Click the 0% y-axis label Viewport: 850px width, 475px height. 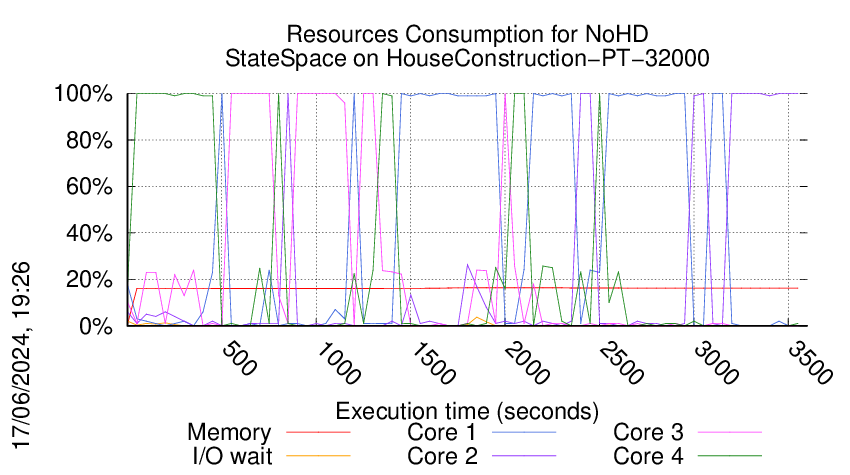[x=96, y=326]
